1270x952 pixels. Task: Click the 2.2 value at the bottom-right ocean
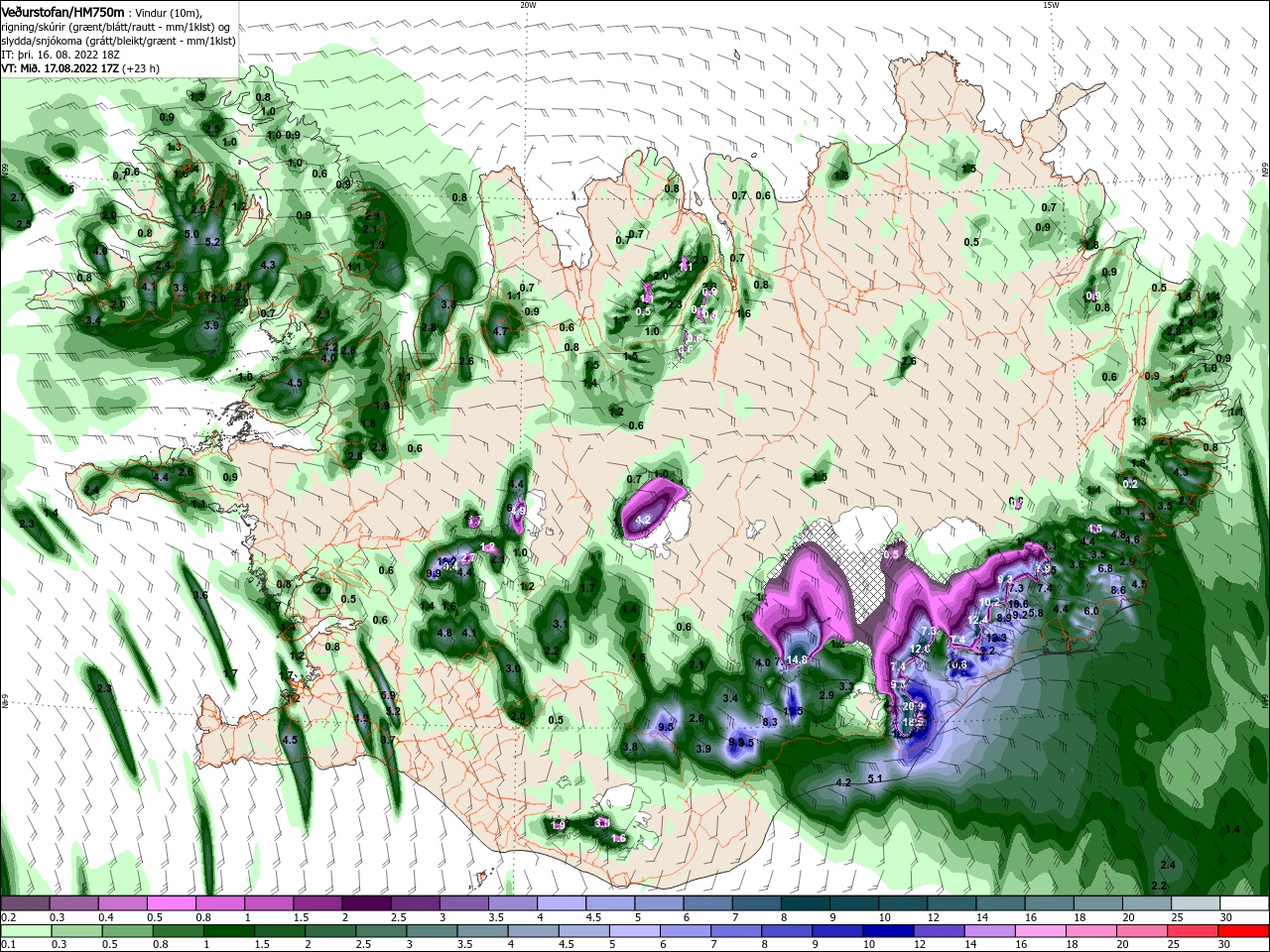pyautogui.click(x=1159, y=886)
